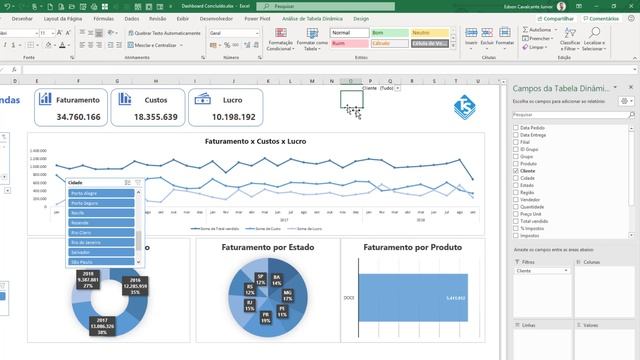Open the Fórmulas ribbon tab
The image size is (640, 360).
pos(104,19)
